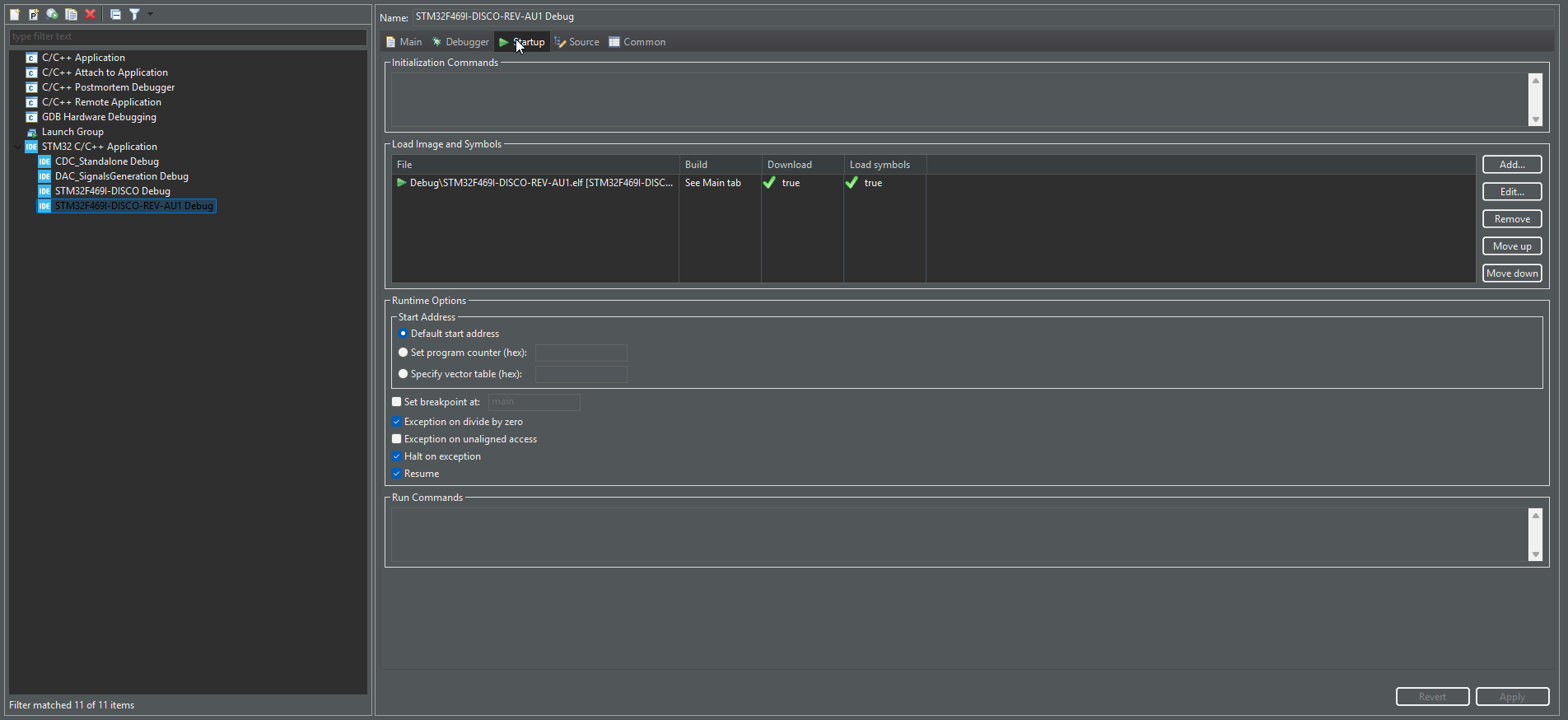Image resolution: width=1568 pixels, height=720 pixels.
Task: Click the Move down button
Action: click(1512, 274)
